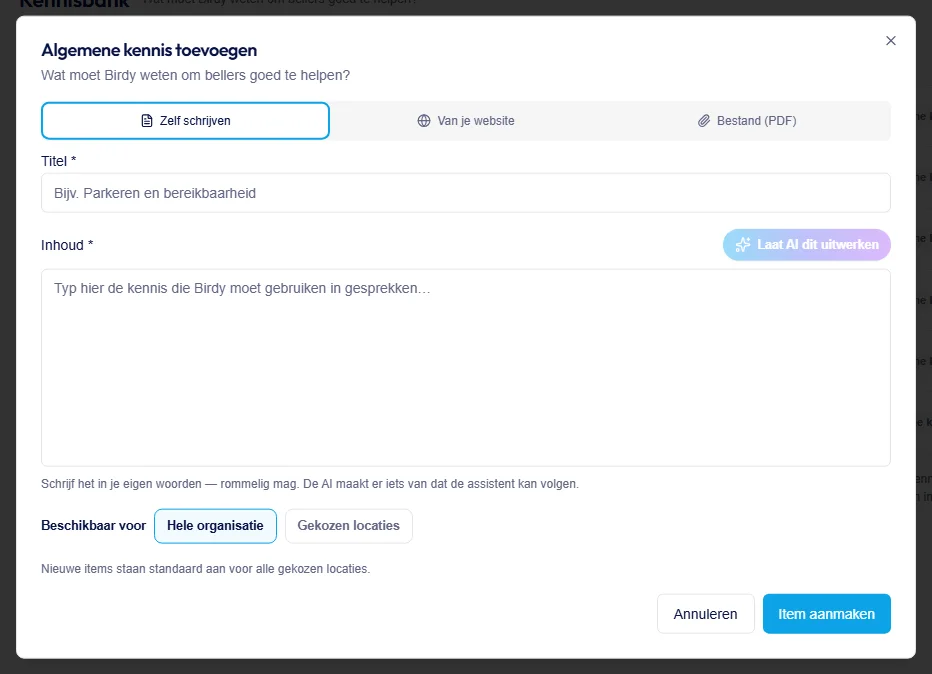Click the dimmed Kennisbank heading behind dialog
The width and height of the screenshot is (932, 674).
click(74, 4)
